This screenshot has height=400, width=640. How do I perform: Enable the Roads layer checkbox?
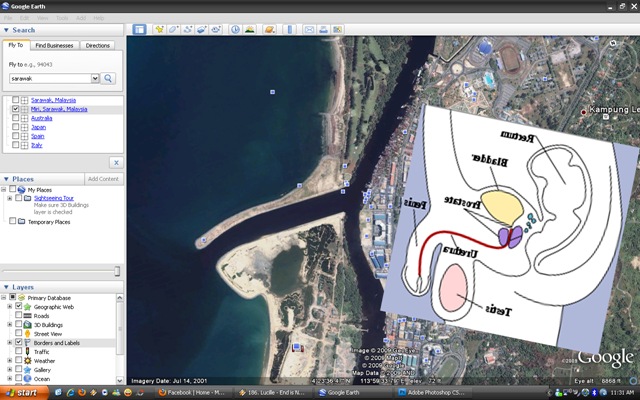pos(18,315)
